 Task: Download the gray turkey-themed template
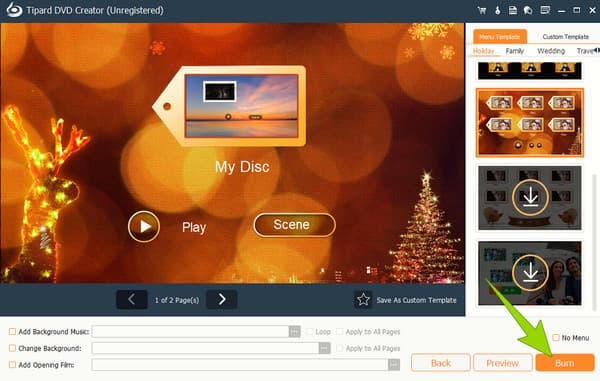[x=530, y=197]
